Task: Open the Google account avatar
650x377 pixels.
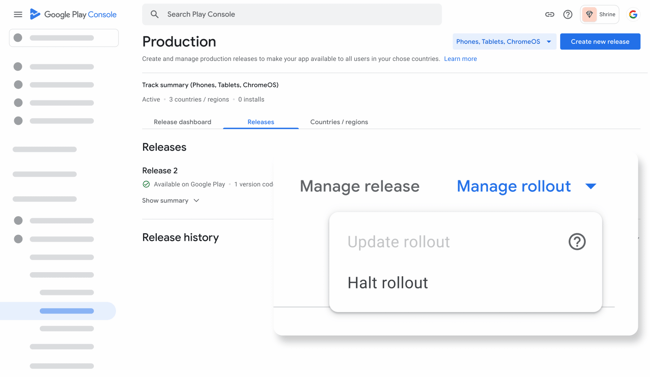Action: tap(633, 15)
